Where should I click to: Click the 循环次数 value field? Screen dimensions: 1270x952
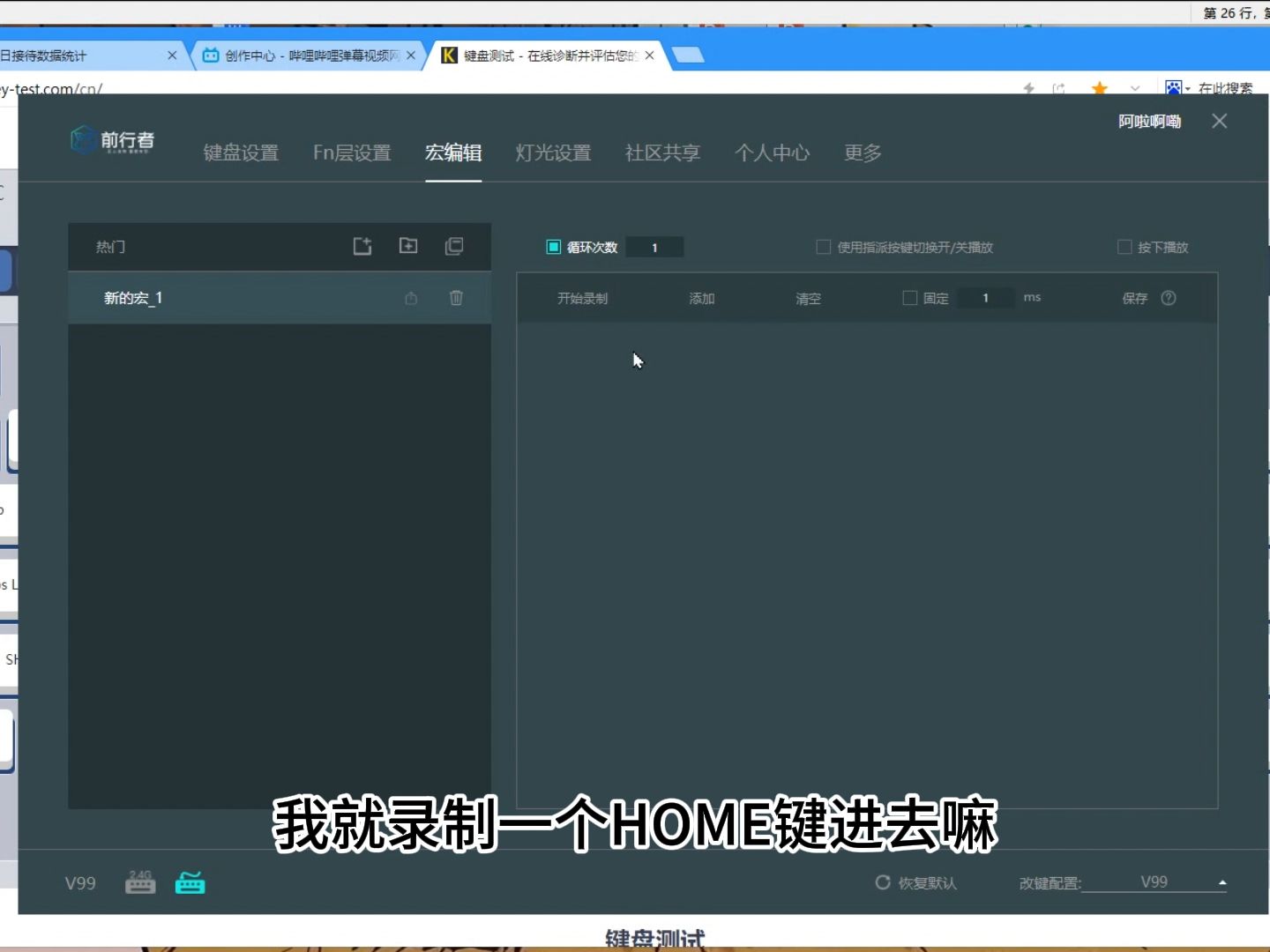coord(654,248)
